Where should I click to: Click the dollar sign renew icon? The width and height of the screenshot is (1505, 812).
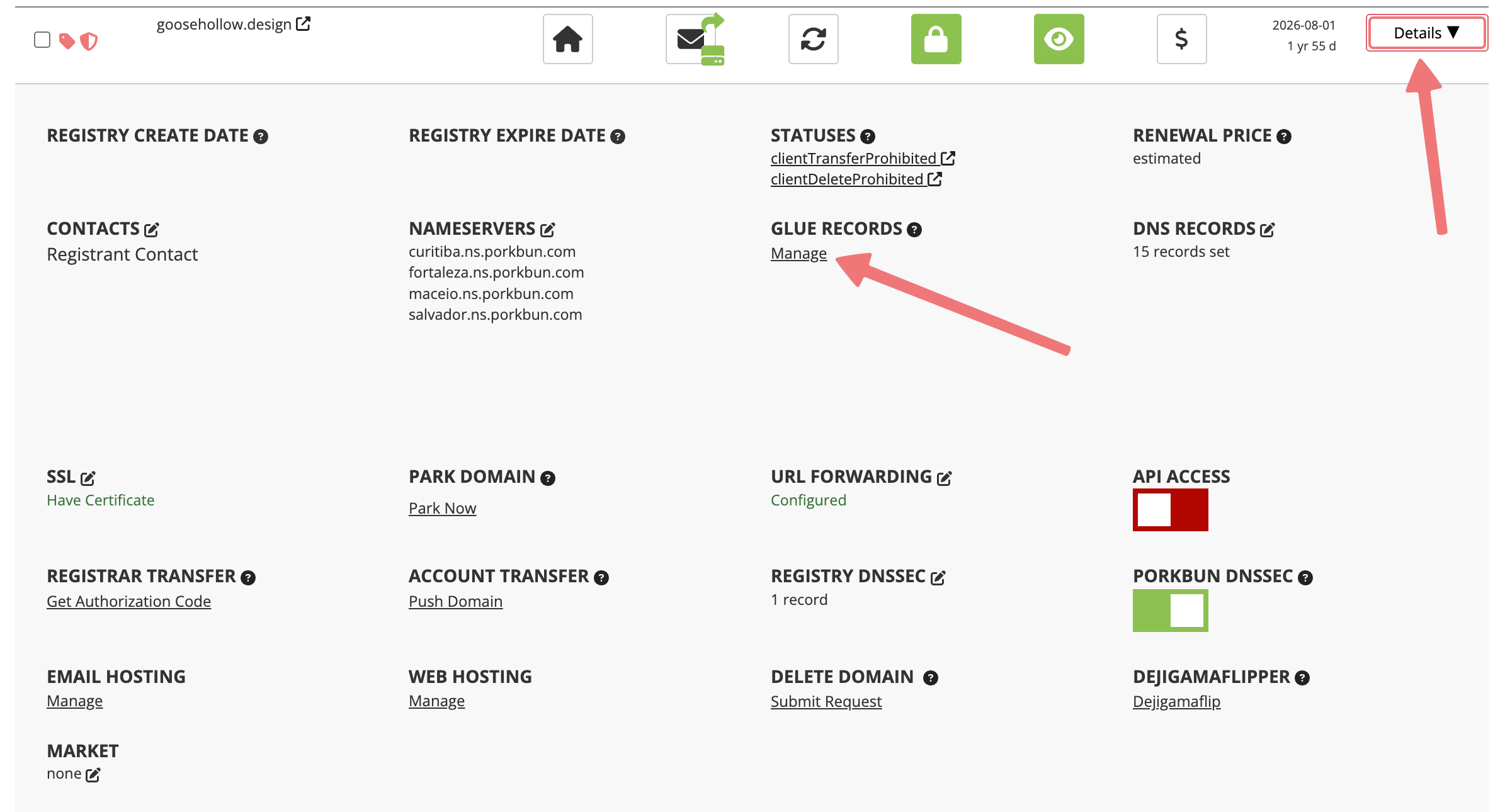point(1181,39)
